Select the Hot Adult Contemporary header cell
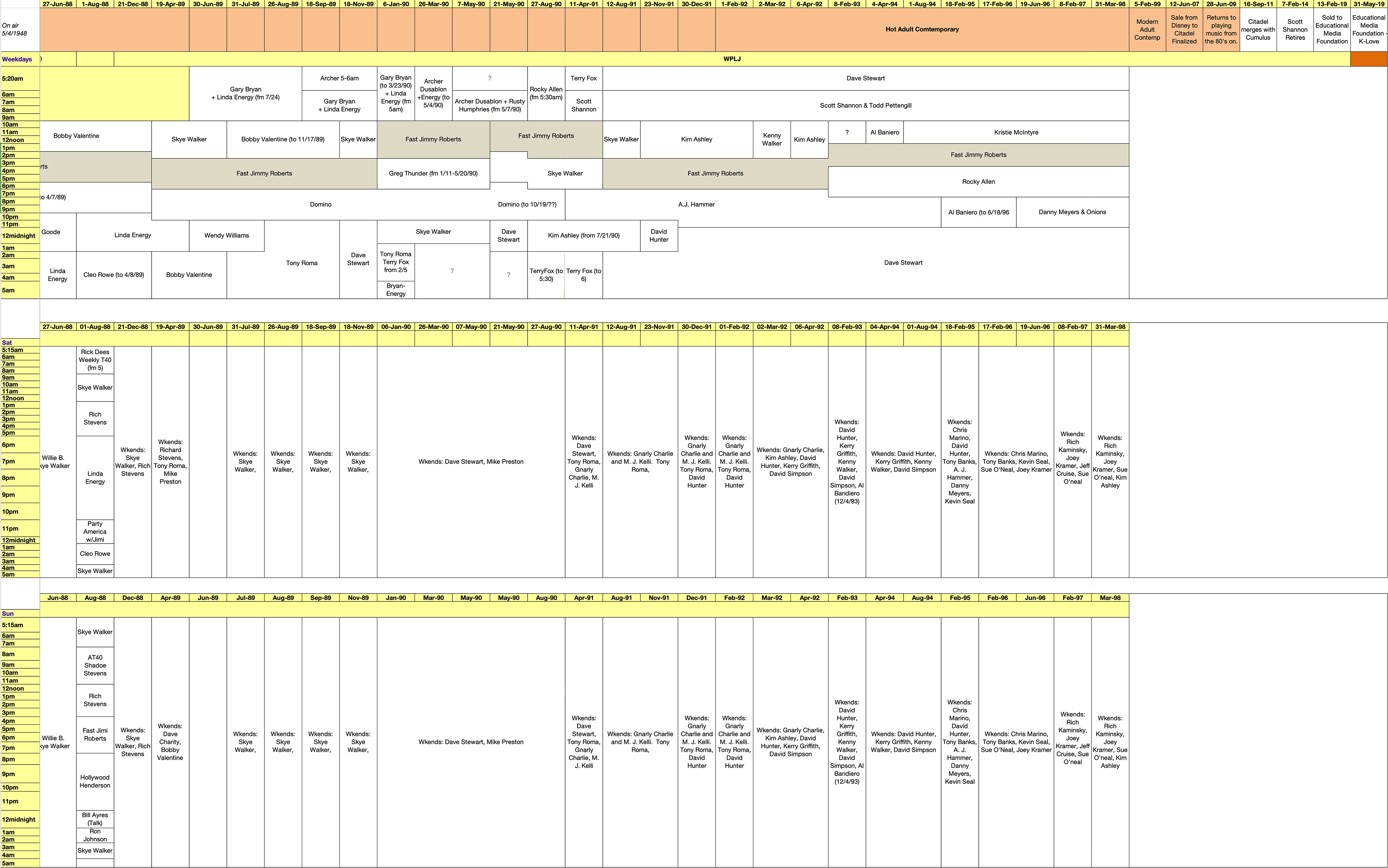 pyautogui.click(x=922, y=29)
